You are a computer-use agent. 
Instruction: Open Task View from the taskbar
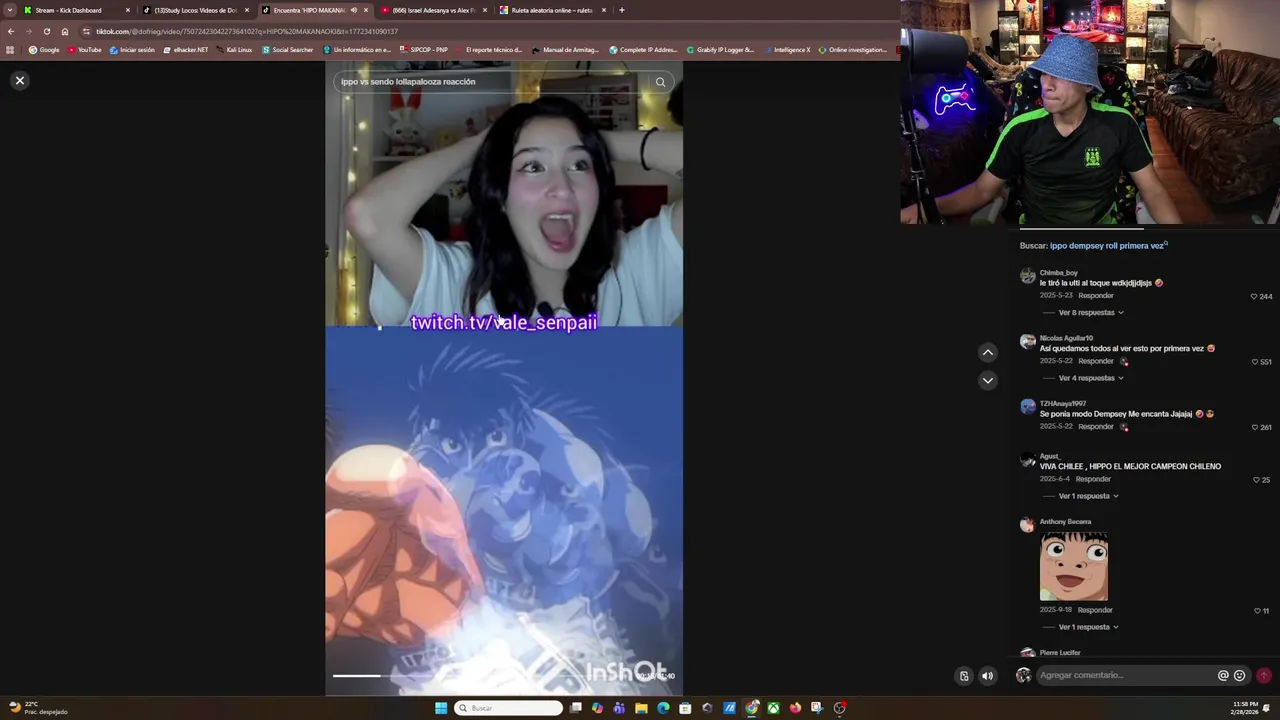pyautogui.click(x=576, y=708)
